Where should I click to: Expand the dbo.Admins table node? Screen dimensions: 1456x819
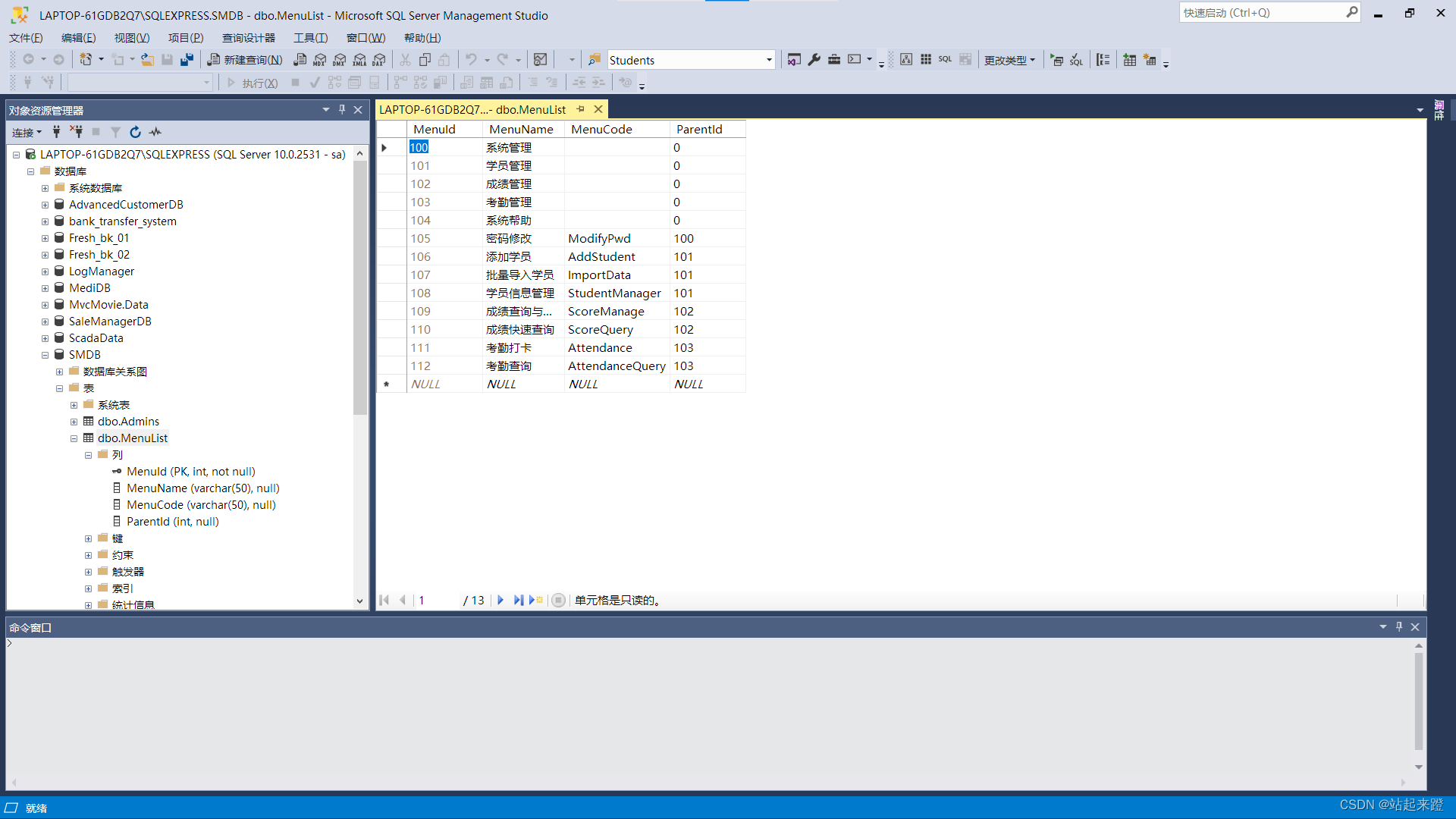(x=74, y=422)
